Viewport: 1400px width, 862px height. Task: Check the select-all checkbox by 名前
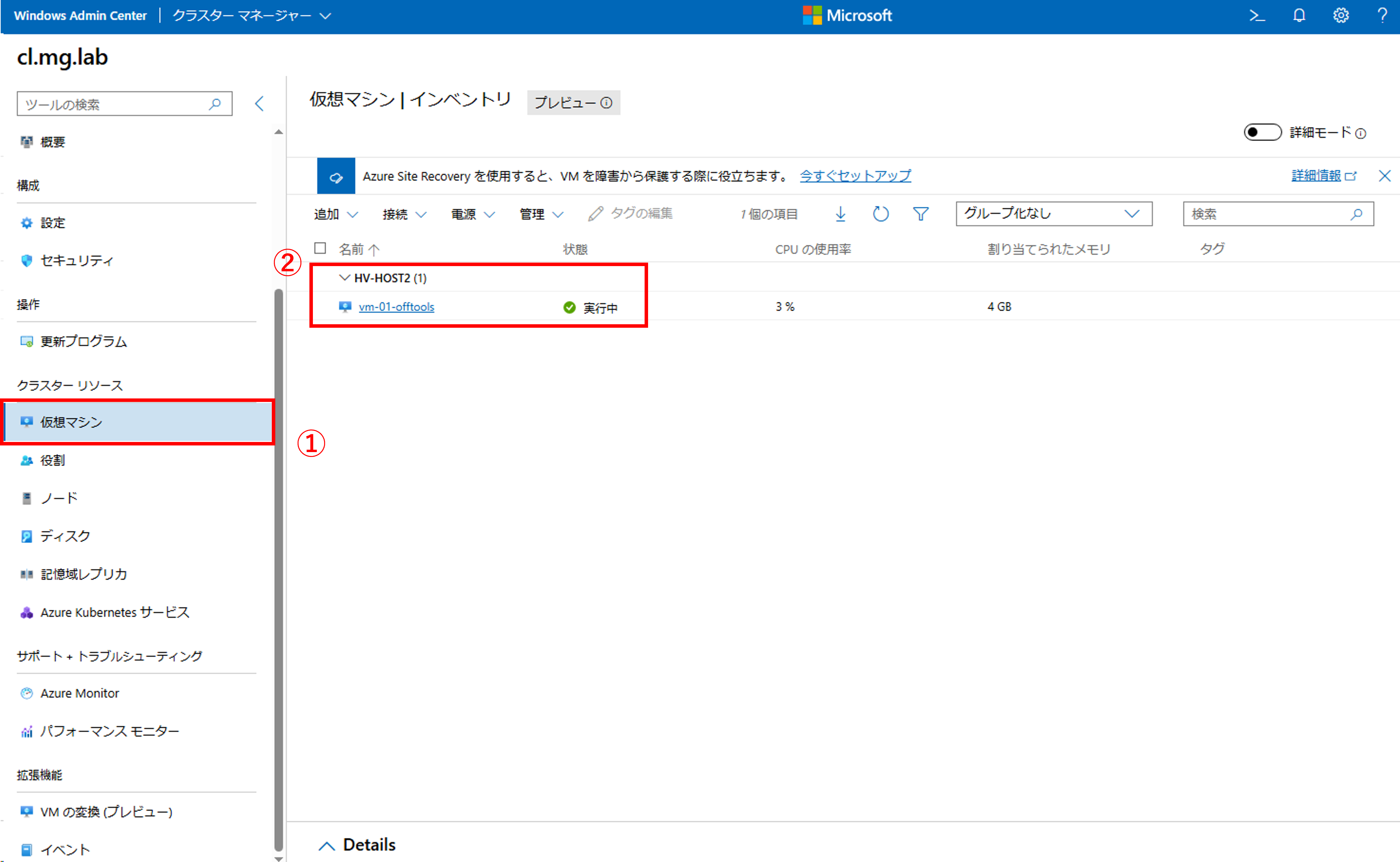click(x=320, y=248)
